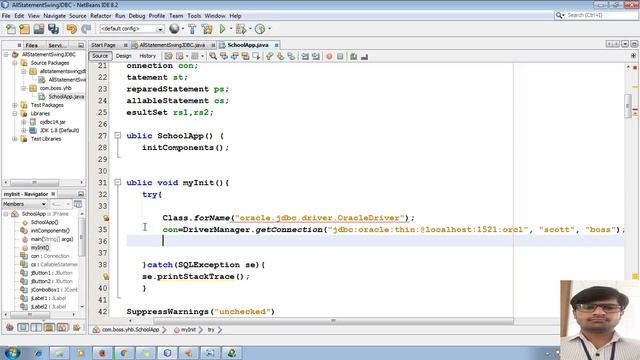Run the project with green play icon
The image size is (640, 360).
222,29
